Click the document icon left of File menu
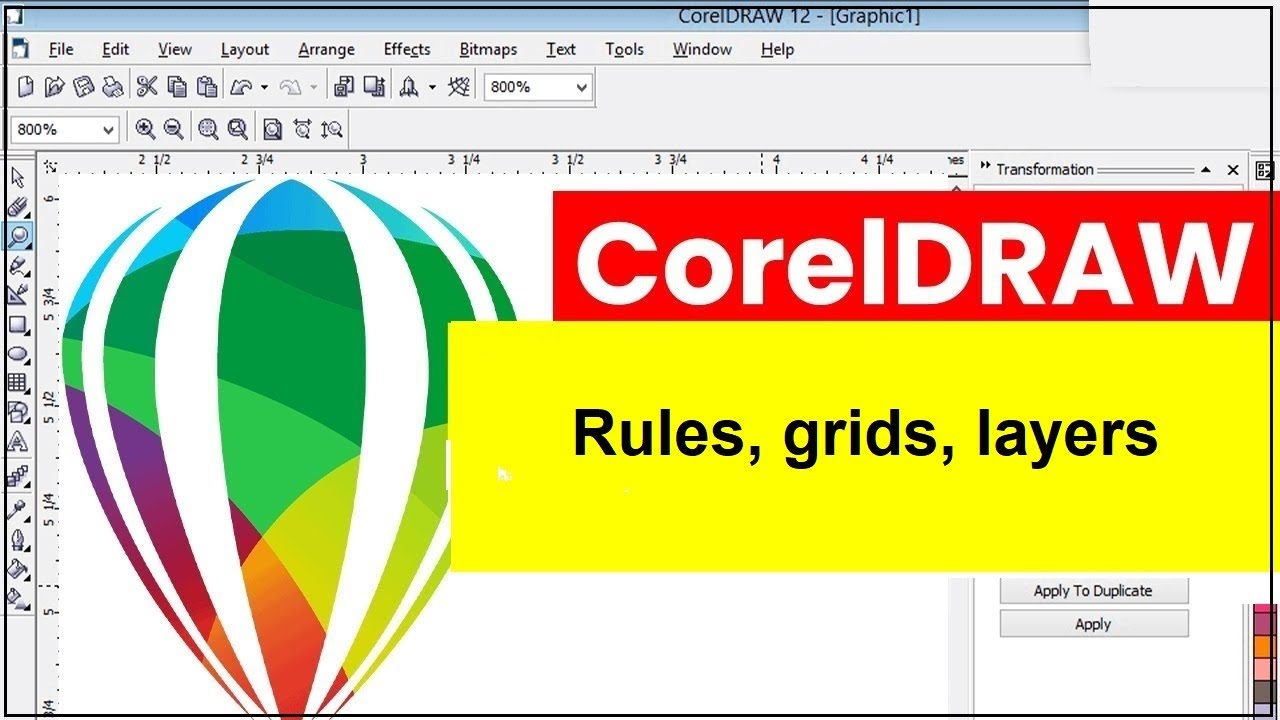The height and width of the screenshot is (720, 1280). (x=20, y=49)
